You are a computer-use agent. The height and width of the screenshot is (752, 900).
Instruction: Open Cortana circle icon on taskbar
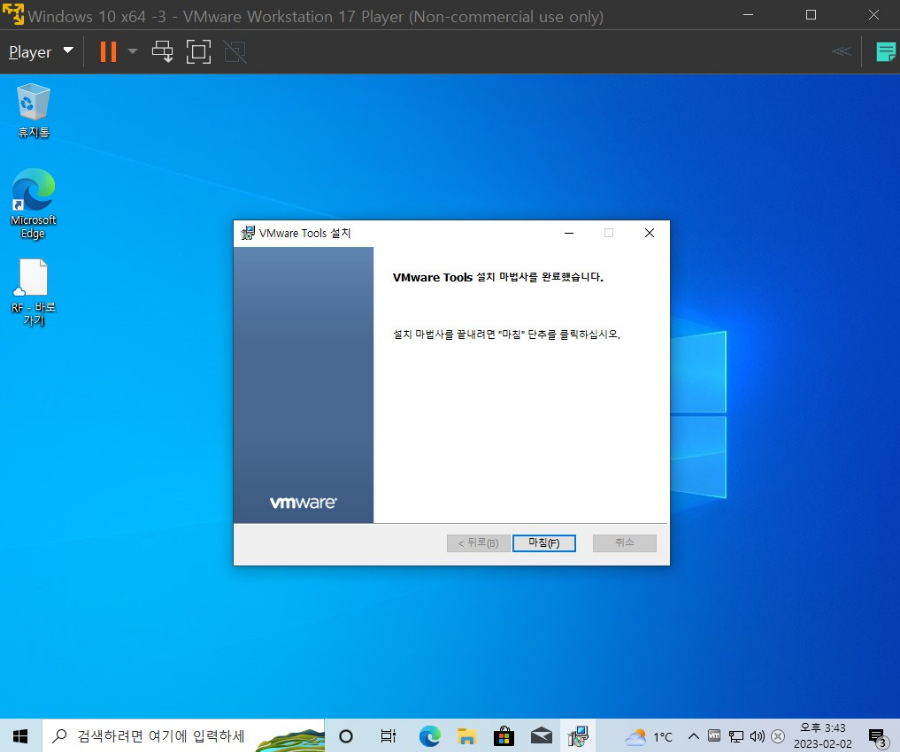tap(346, 736)
